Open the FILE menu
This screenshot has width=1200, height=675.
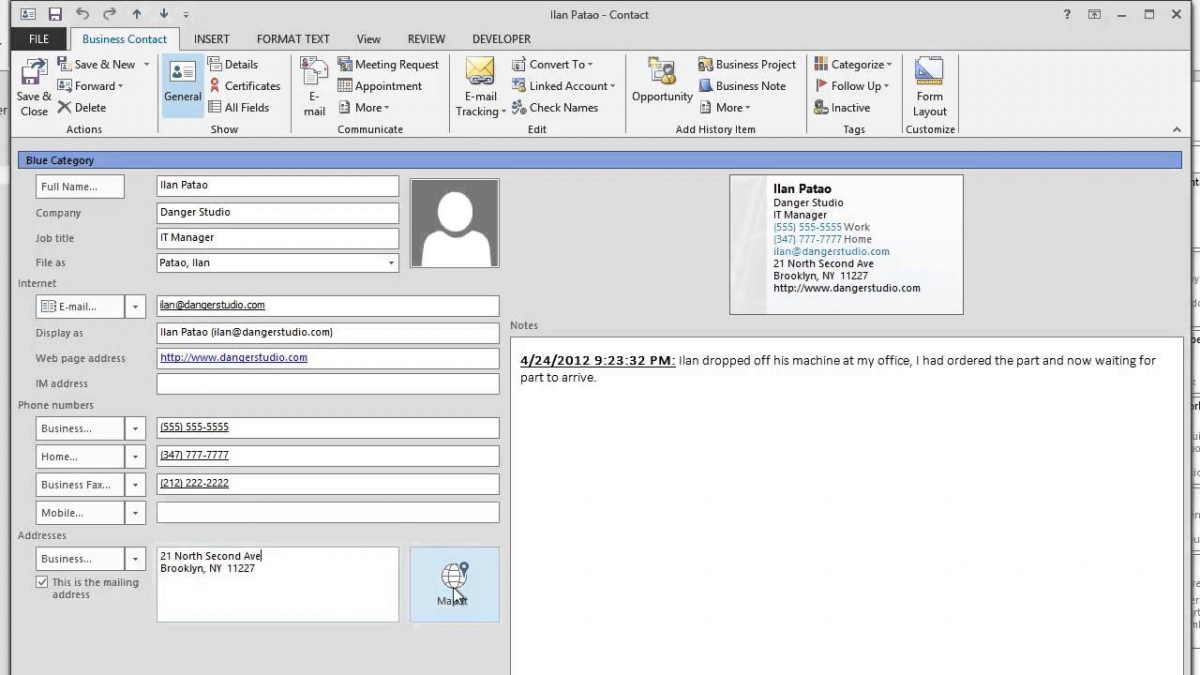[39, 39]
